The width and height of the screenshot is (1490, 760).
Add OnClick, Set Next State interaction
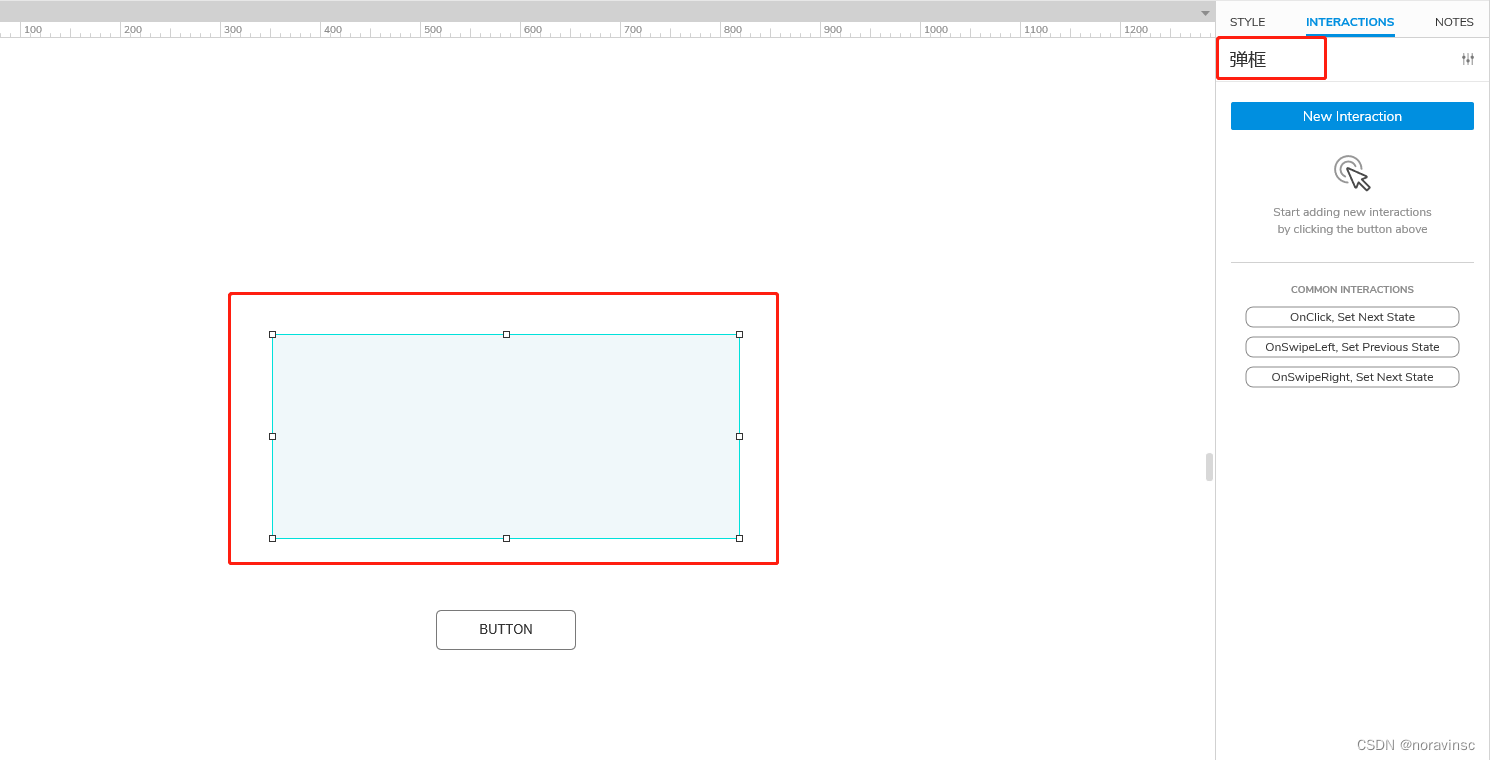tap(1352, 317)
